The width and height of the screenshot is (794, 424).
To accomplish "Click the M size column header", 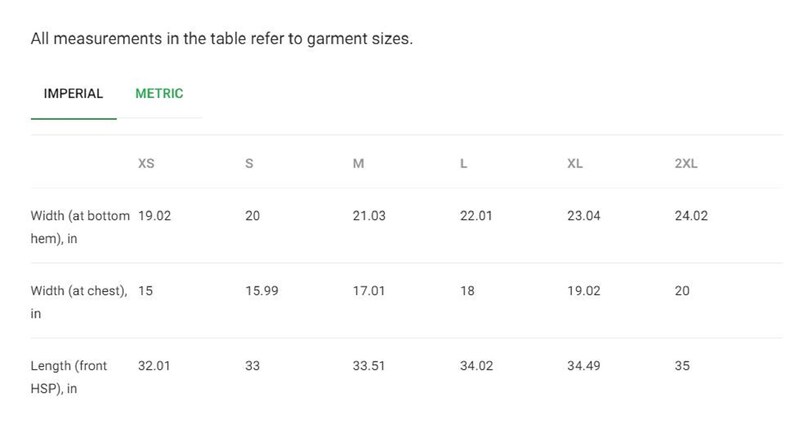I will point(358,164).
